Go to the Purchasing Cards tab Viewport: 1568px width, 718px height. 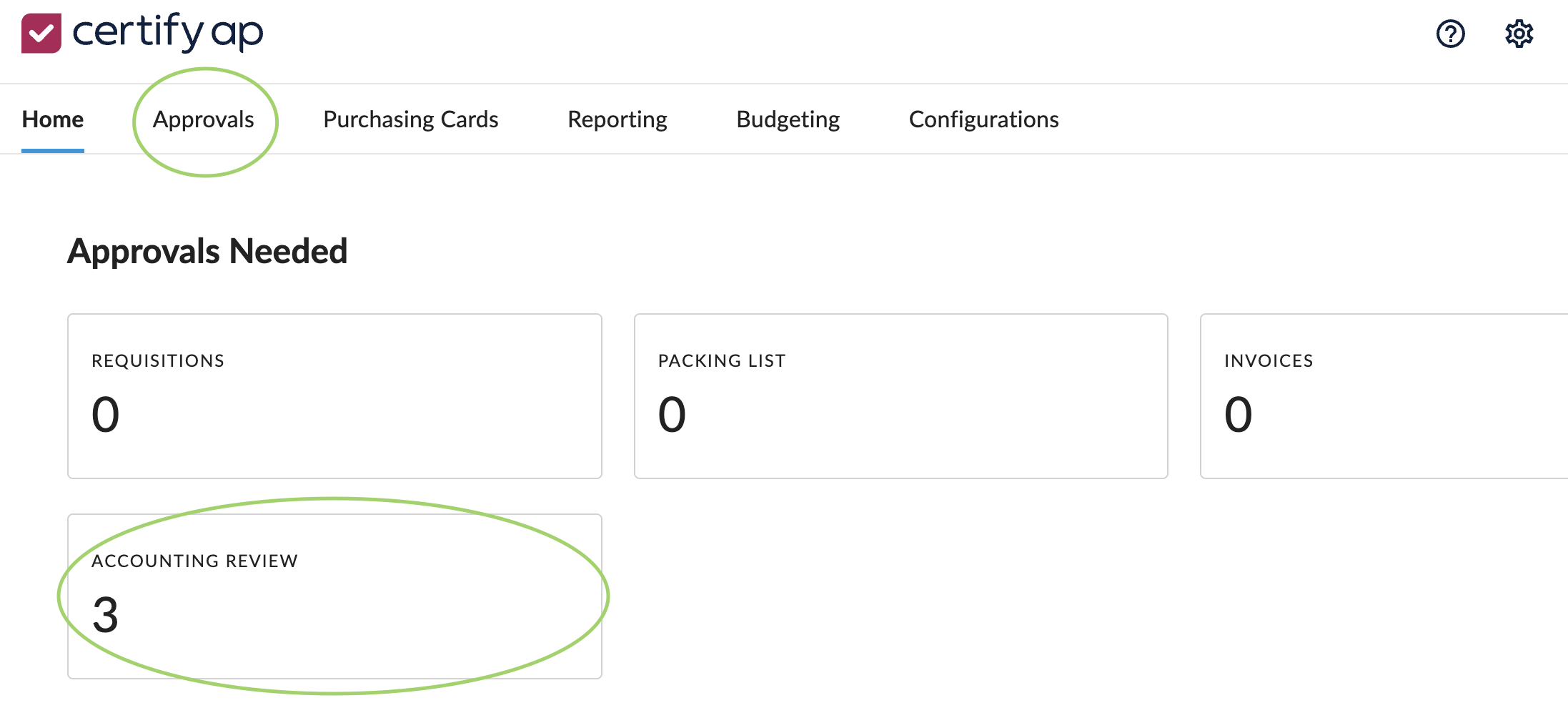410,119
